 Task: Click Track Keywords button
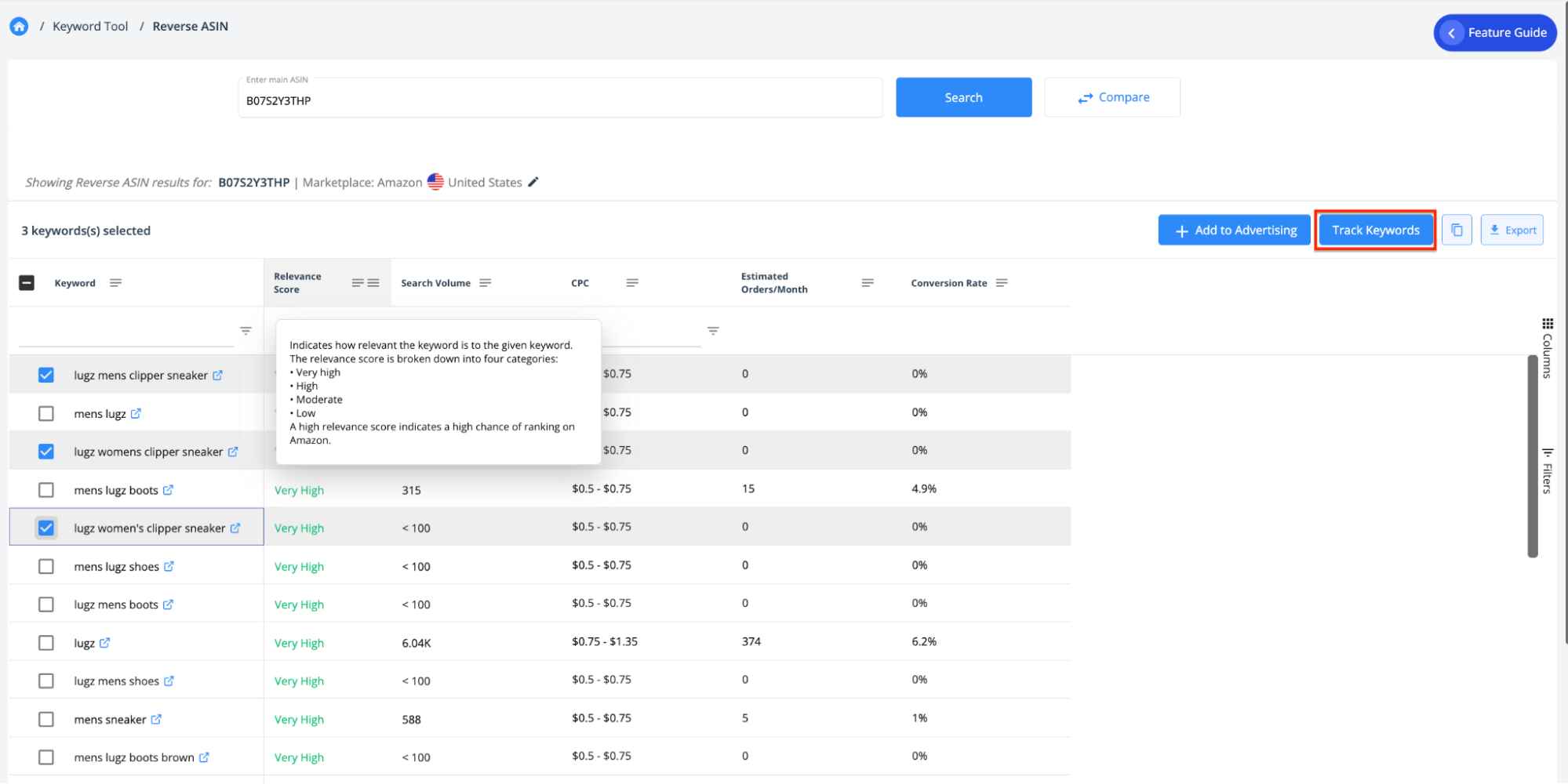point(1376,230)
